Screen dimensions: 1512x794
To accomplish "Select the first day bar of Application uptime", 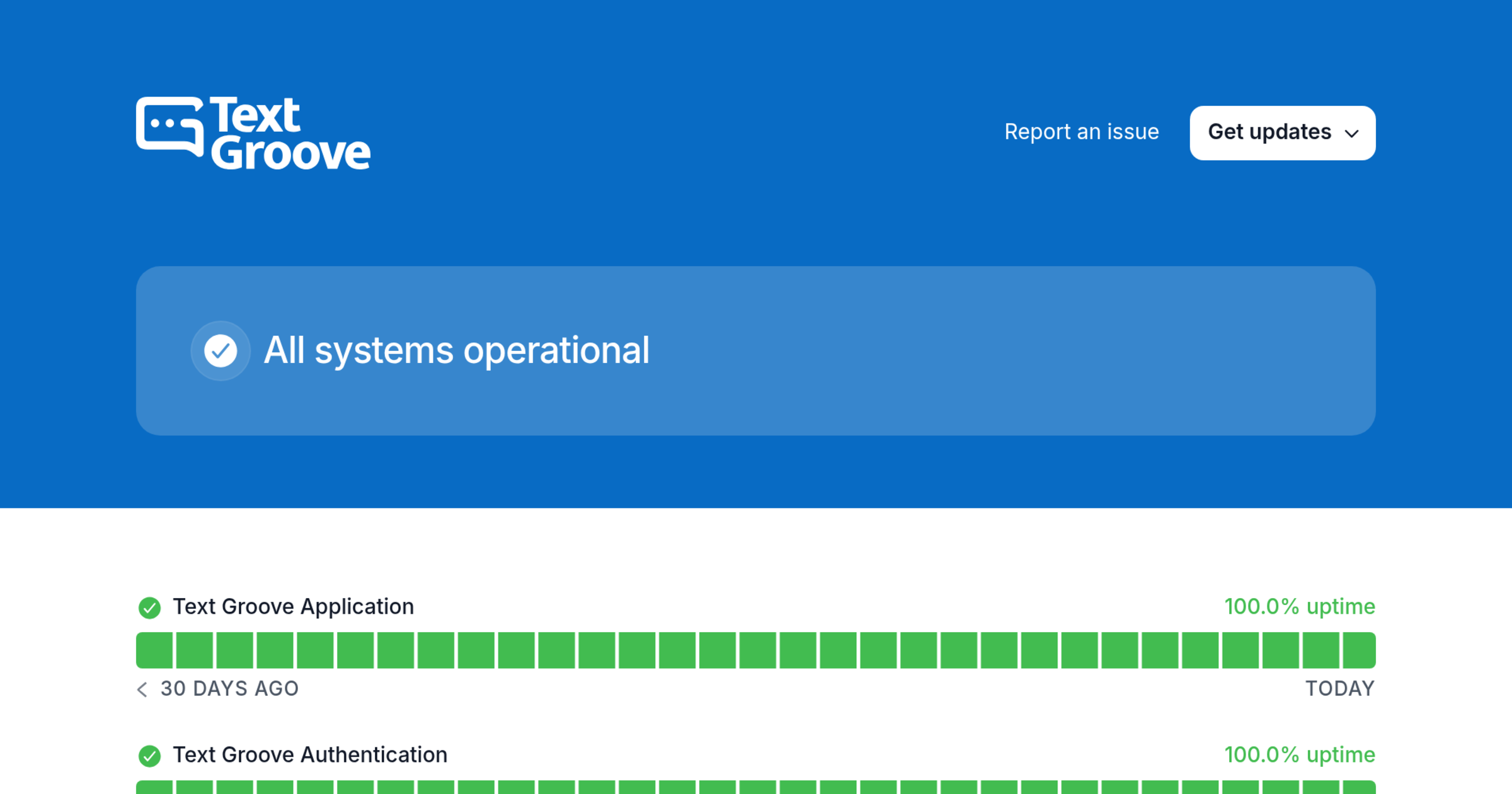I will coord(154,650).
